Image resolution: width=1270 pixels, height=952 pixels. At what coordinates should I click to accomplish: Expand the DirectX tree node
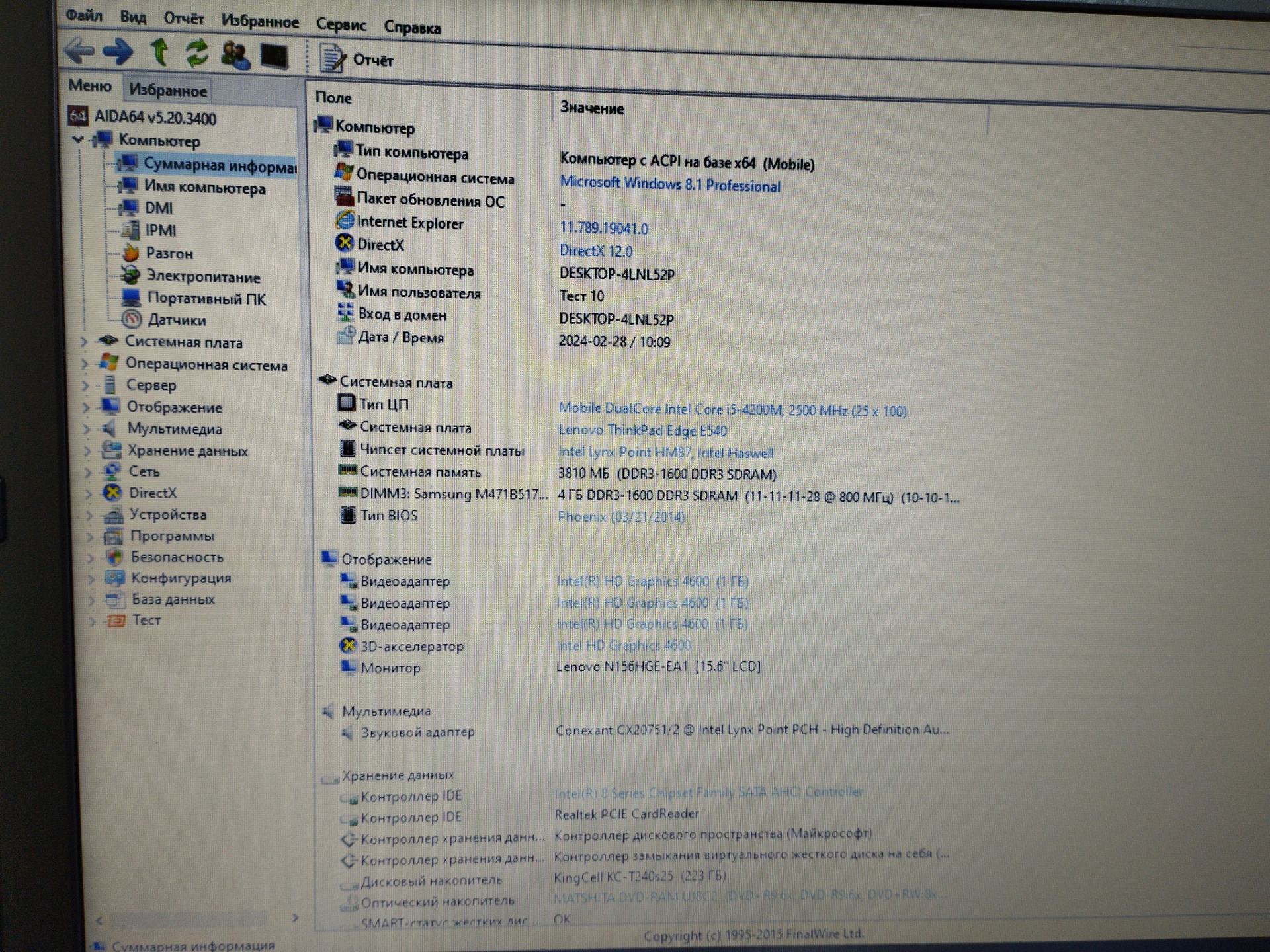(x=88, y=493)
